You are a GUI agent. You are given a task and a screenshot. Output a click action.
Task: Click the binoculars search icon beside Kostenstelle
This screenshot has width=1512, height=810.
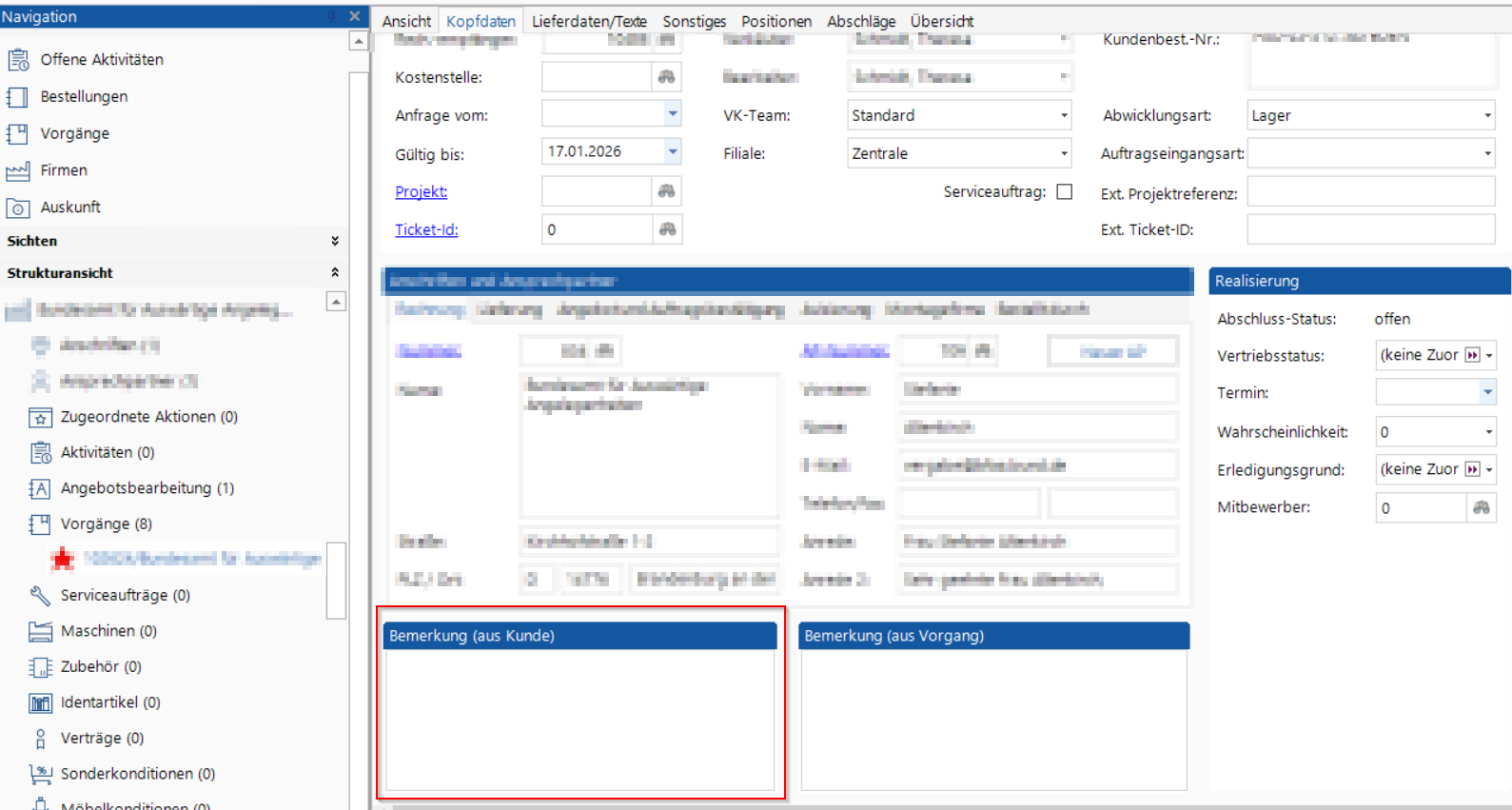tap(666, 77)
